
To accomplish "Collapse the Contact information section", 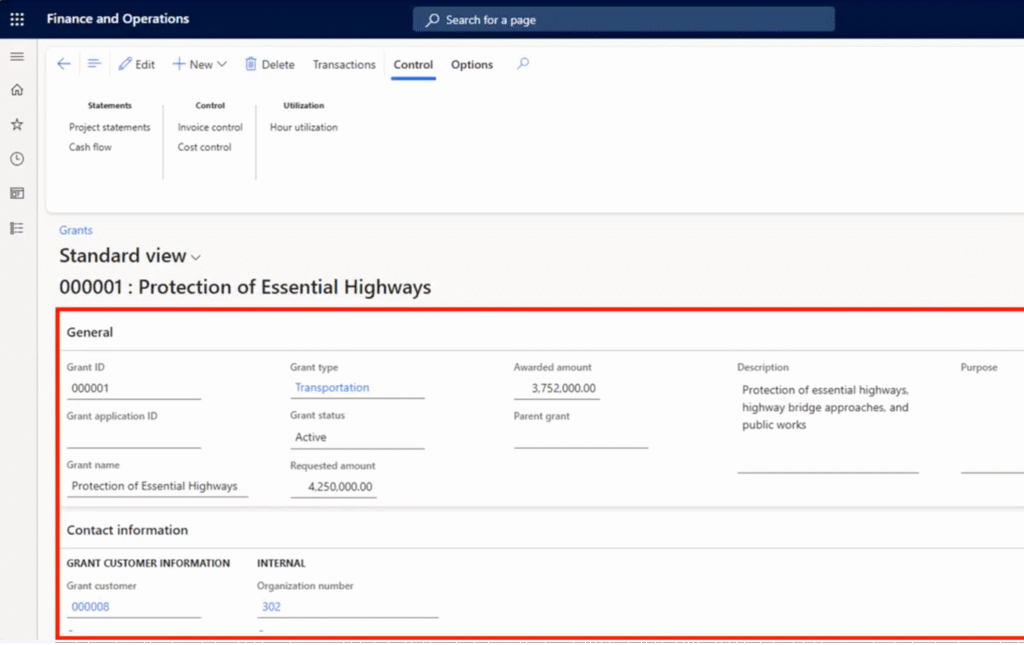I will [x=127, y=530].
